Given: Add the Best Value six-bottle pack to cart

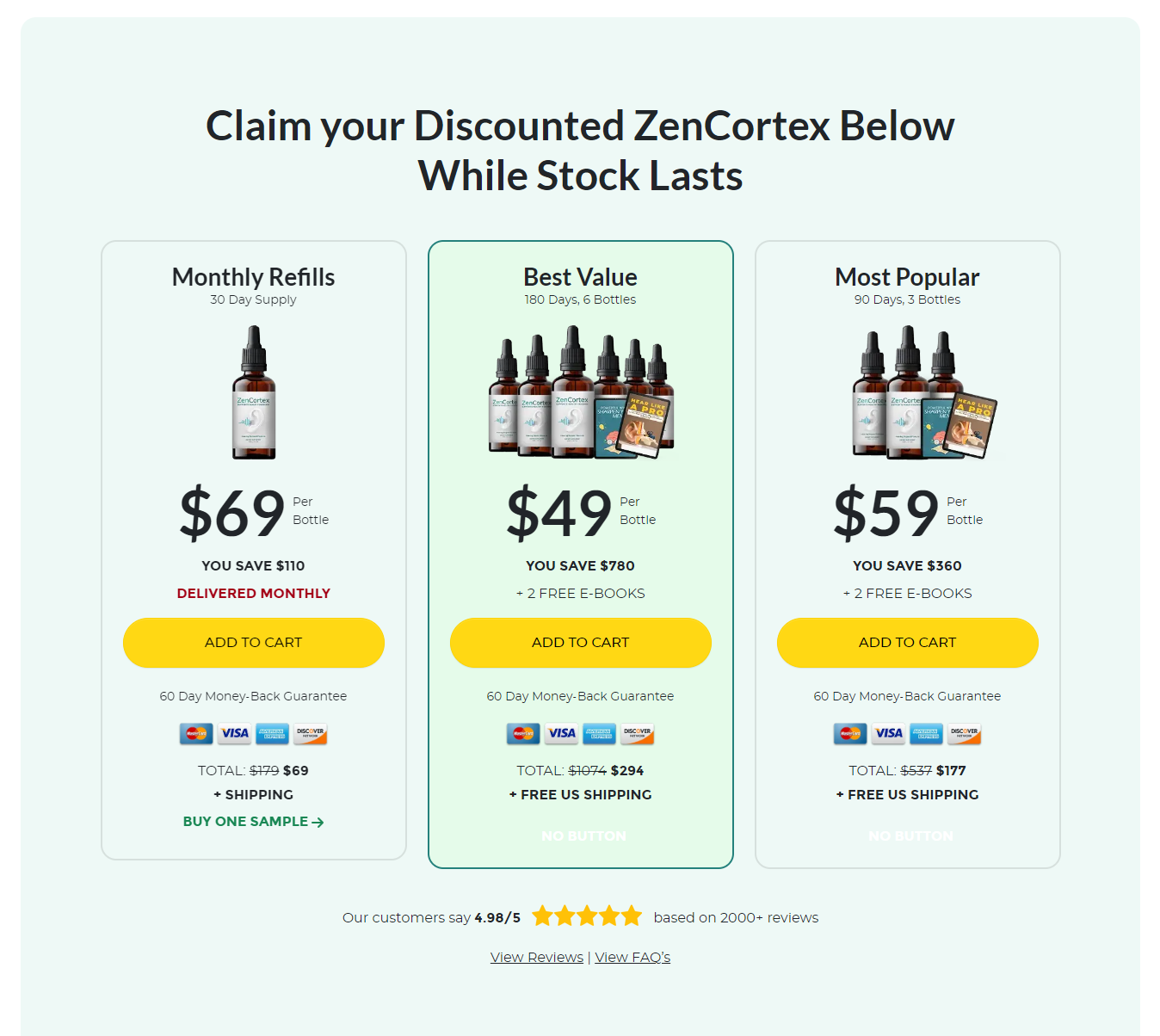Looking at the screenshot, I should pos(581,643).
